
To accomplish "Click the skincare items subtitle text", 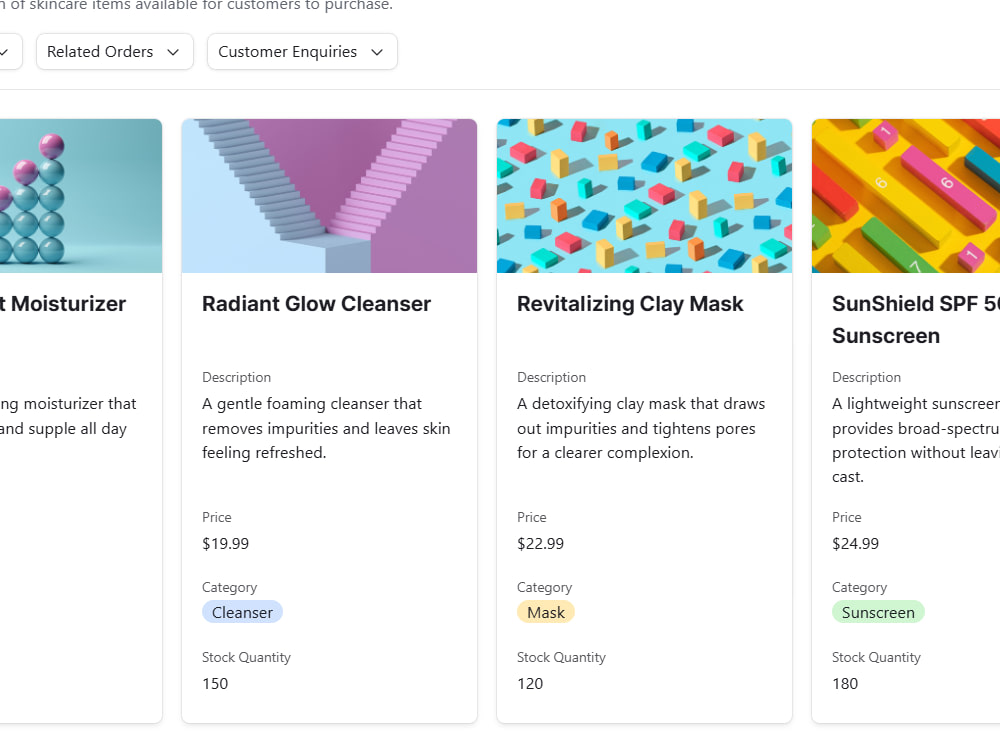I will pyautogui.click(x=196, y=5).
